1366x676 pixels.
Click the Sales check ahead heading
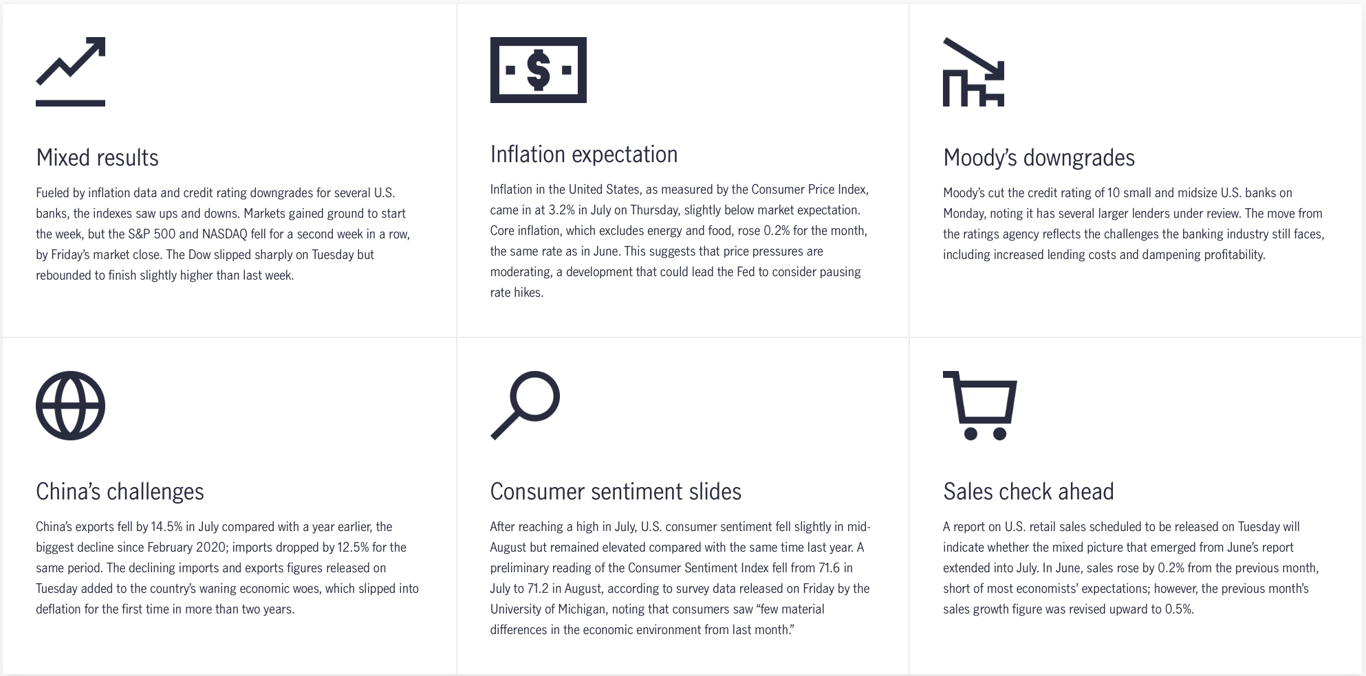click(x=1028, y=492)
